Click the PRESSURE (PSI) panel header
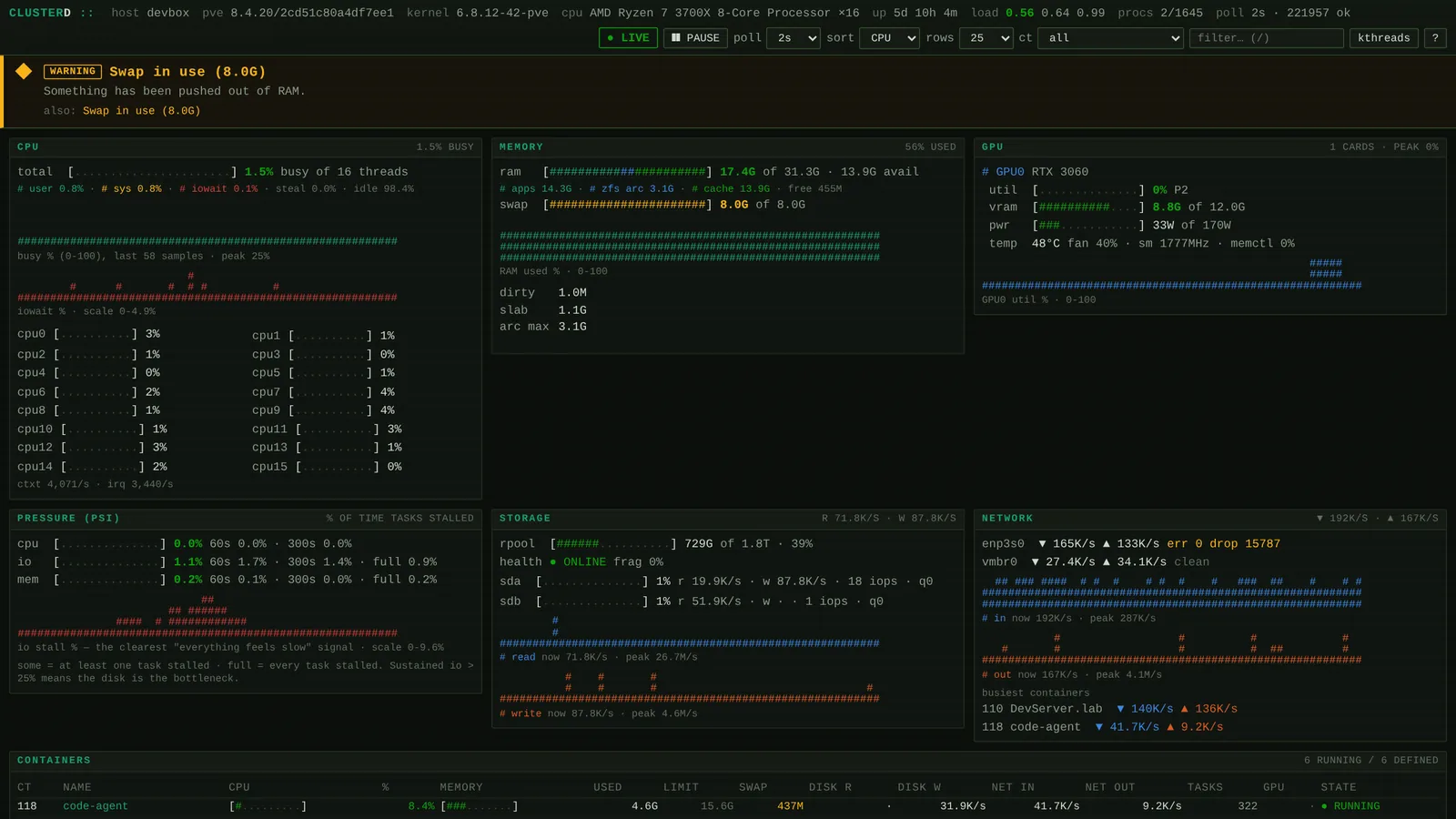This screenshot has width=1456, height=819. tap(246, 518)
